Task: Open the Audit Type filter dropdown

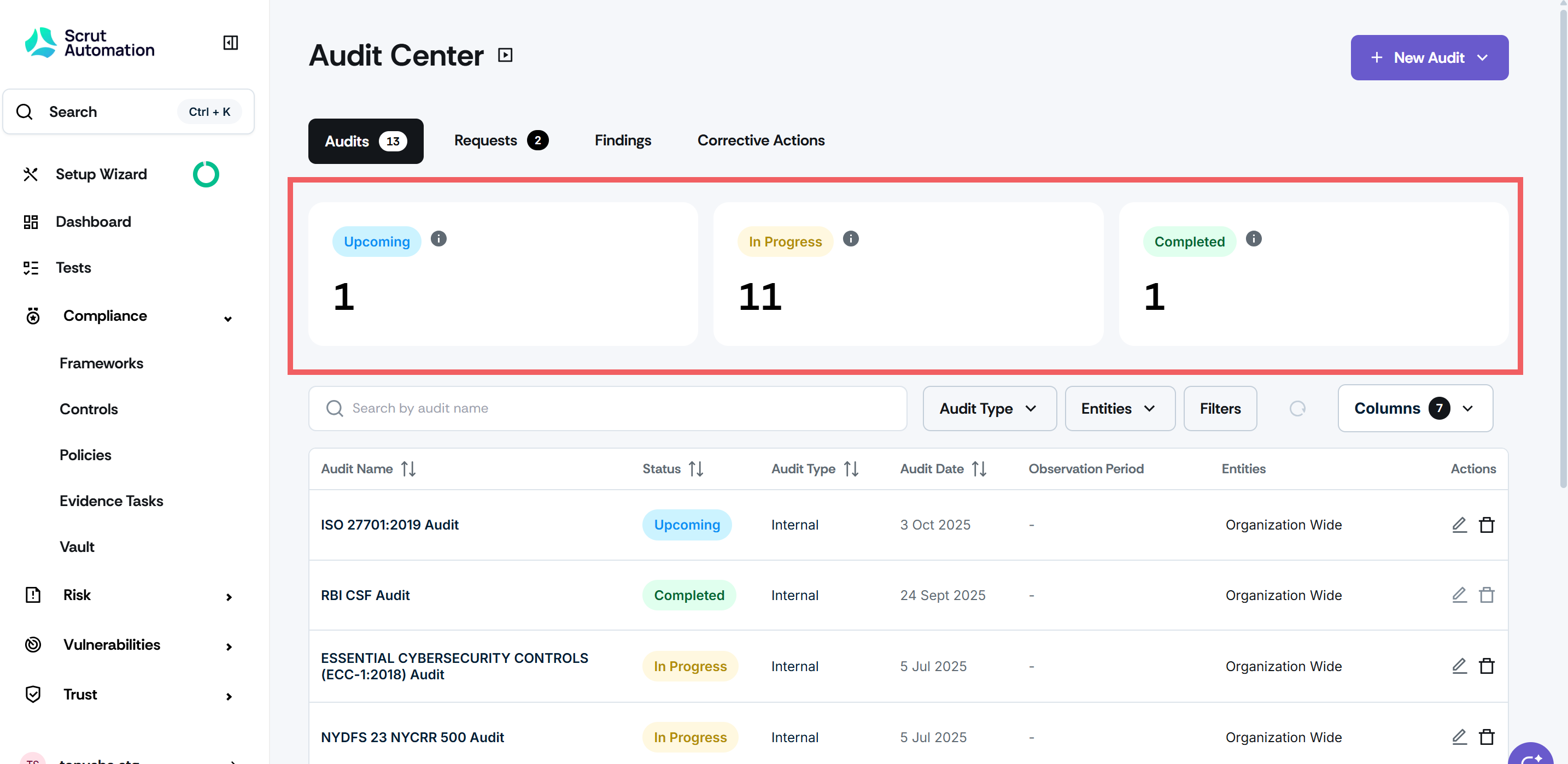Action: (x=988, y=408)
